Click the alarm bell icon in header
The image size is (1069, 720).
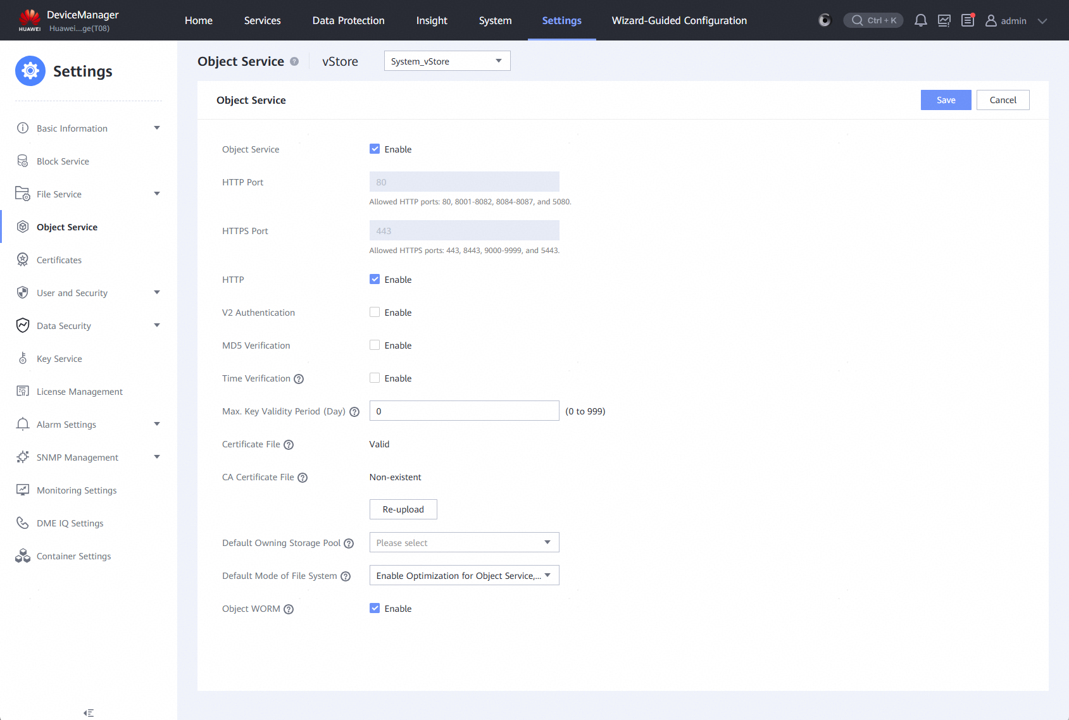920,20
